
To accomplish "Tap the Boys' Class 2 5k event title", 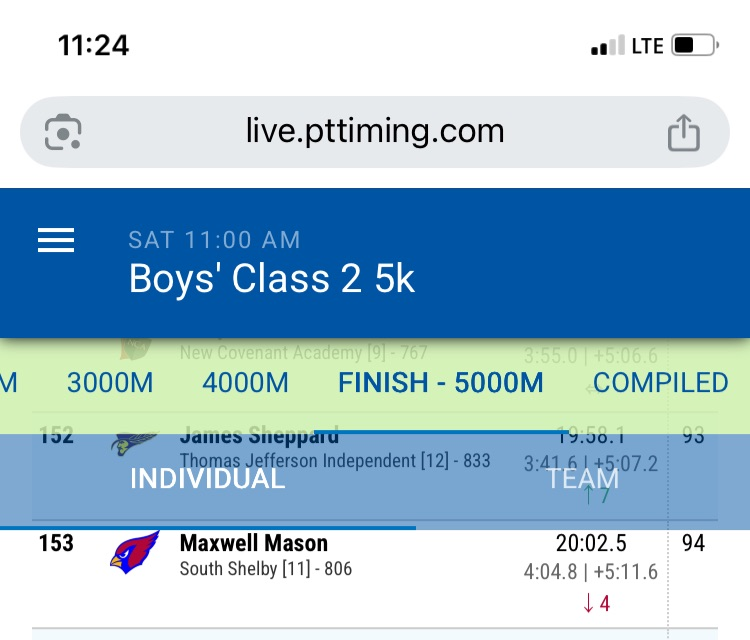I will [x=272, y=279].
